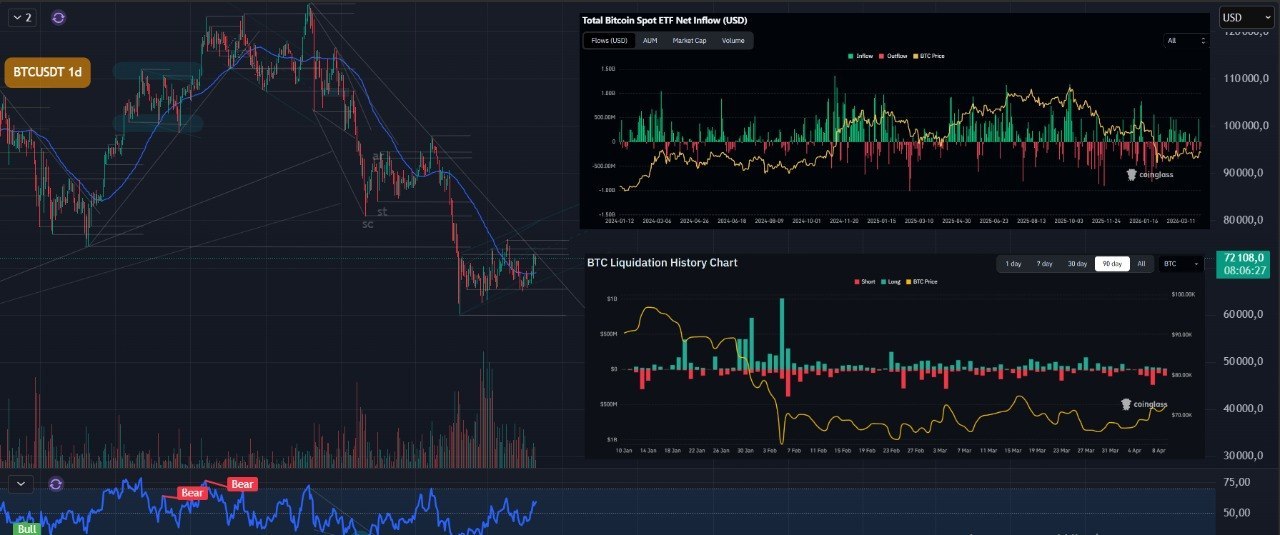Click the first red Bear signal label
Screen dimensions: 1280x535
pos(192,493)
